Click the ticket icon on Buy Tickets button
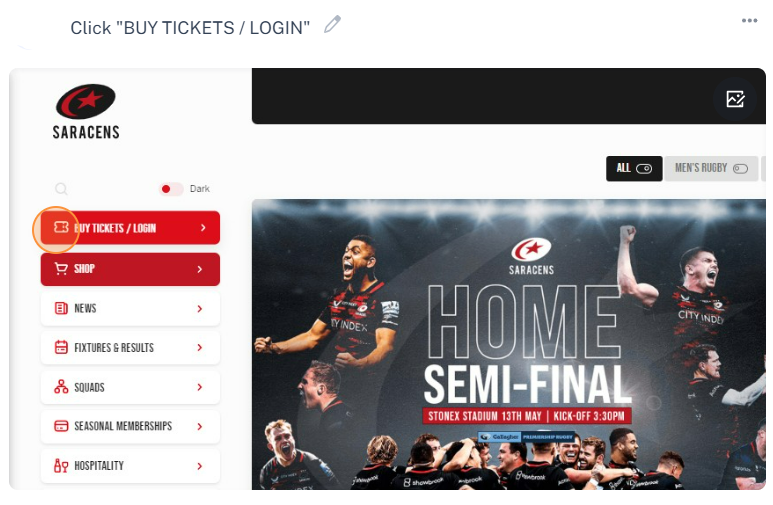Viewport: 773px width, 505px height. (x=61, y=227)
